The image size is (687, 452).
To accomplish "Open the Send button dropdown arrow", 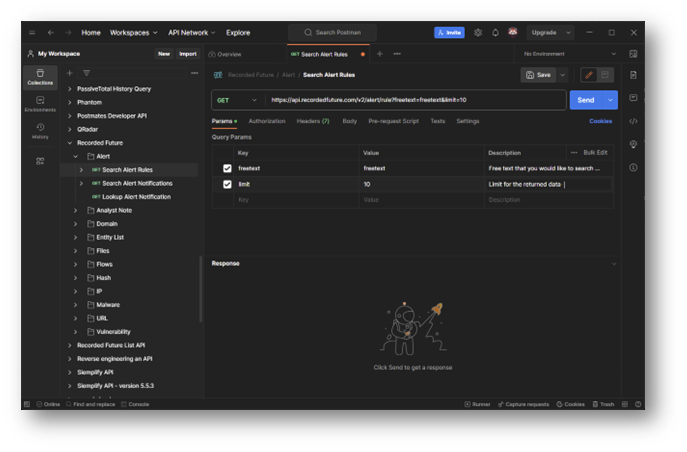I will click(610, 100).
